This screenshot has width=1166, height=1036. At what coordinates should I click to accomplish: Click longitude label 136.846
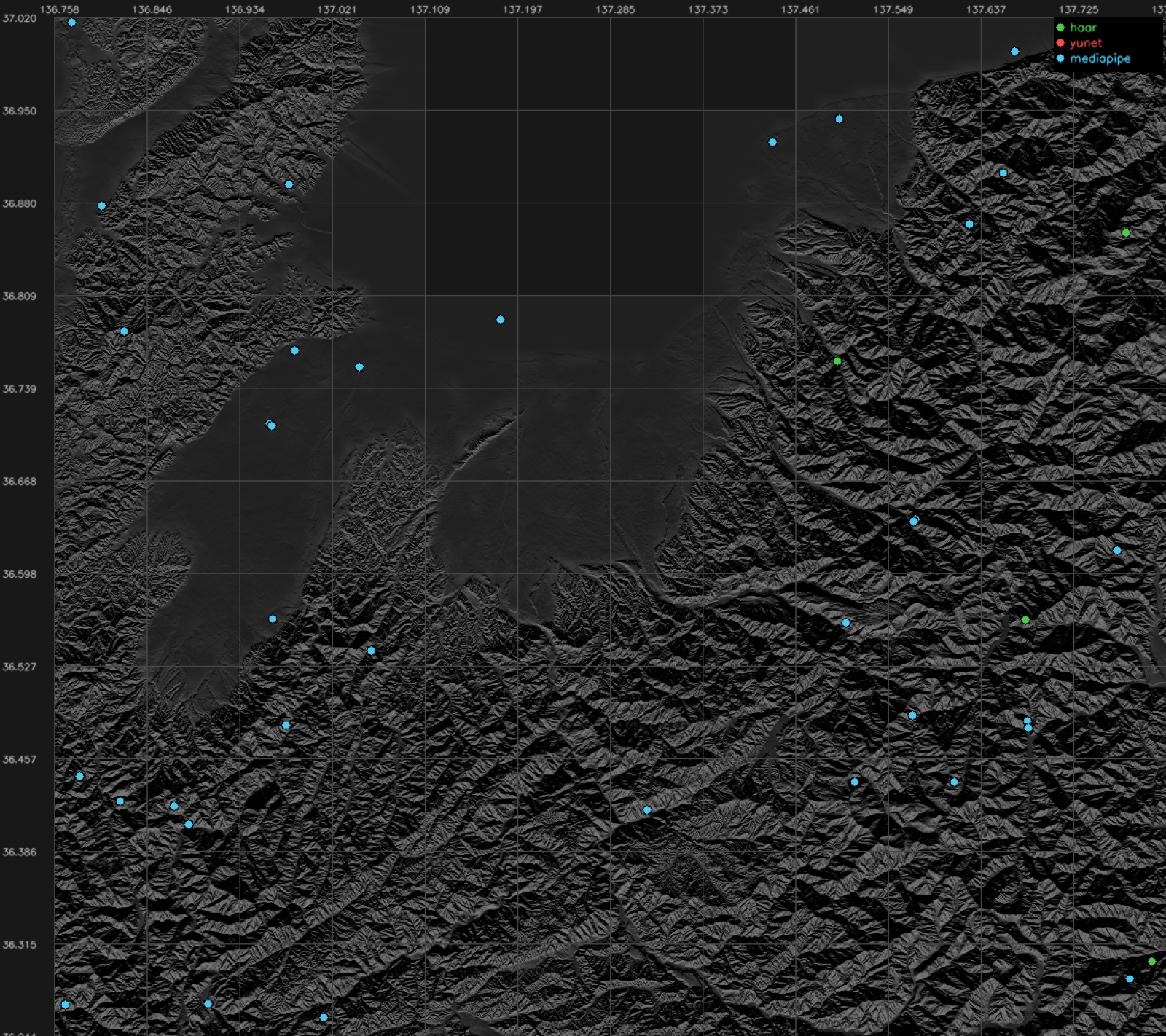click(152, 9)
